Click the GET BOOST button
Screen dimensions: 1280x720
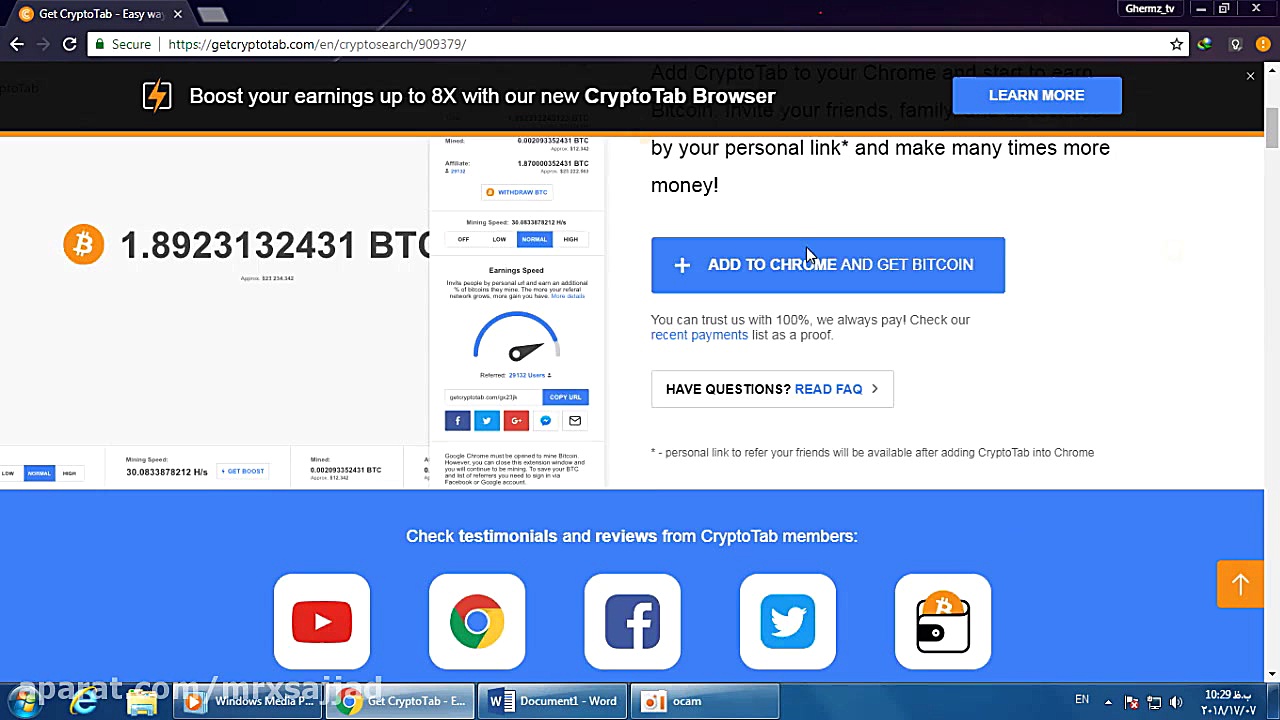242,471
